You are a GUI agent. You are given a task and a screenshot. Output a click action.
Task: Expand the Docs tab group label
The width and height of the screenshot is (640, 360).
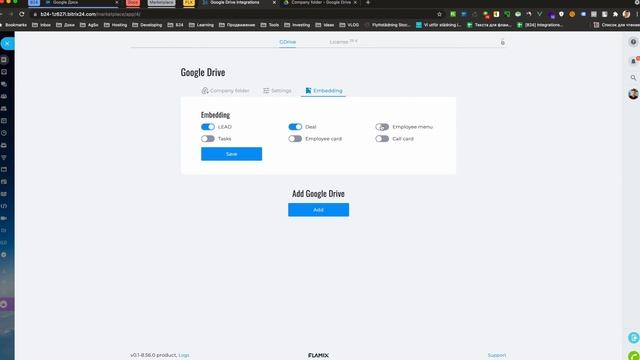(x=133, y=2)
